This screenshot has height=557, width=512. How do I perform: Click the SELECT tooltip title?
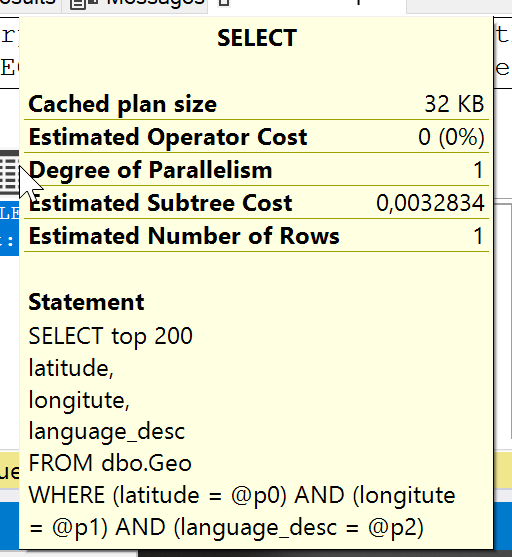(257, 38)
